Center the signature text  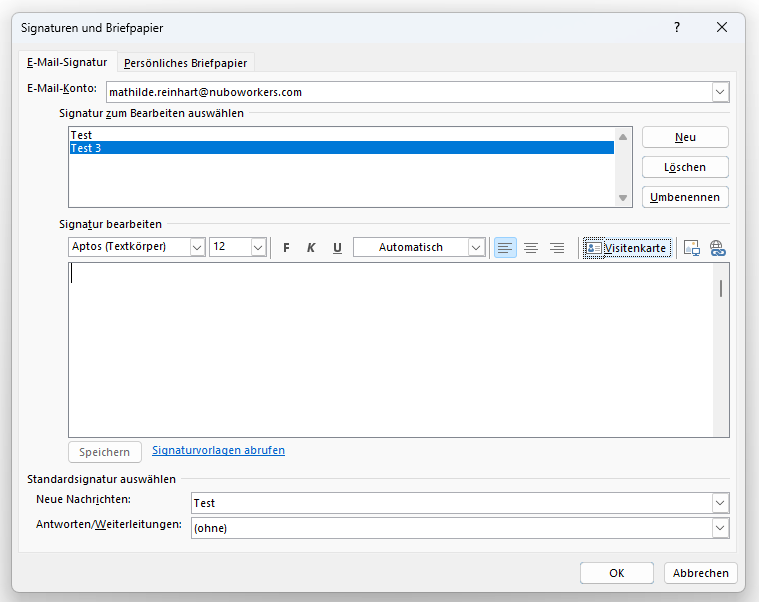pyautogui.click(x=531, y=248)
